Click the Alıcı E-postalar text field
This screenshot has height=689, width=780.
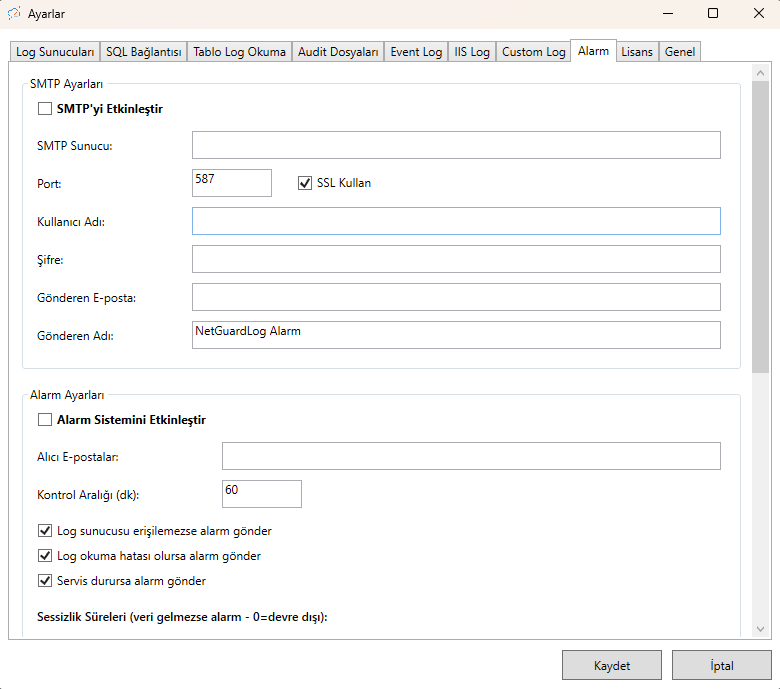point(471,456)
